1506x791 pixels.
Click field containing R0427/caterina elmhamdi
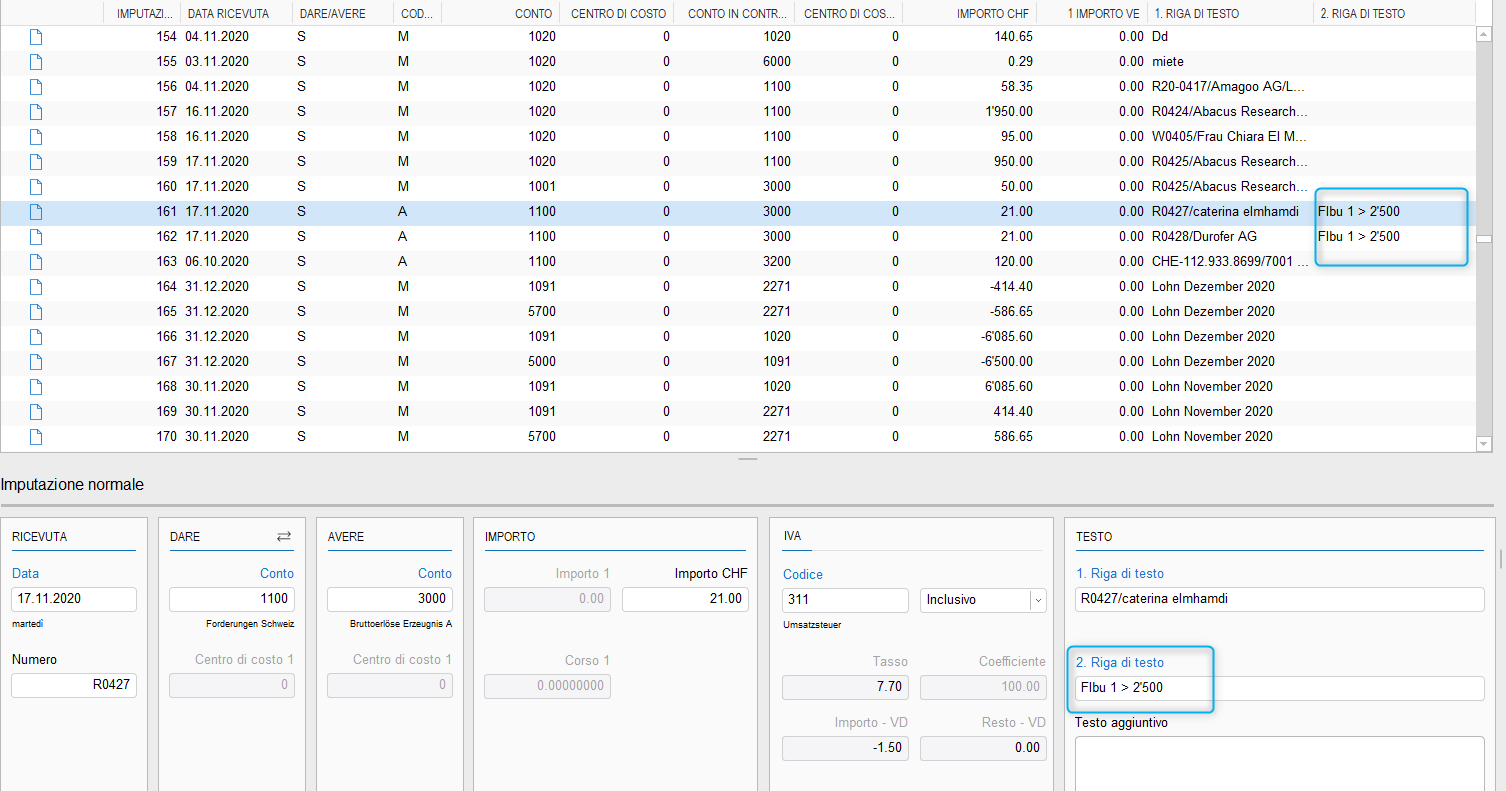pyautogui.click(x=1279, y=599)
